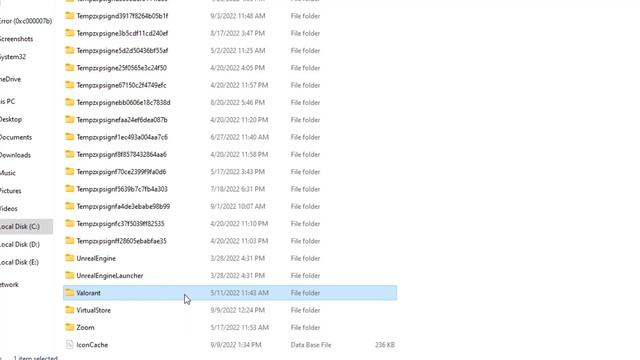Click File folder type in Zoom row
This screenshot has height=360, width=640.
pyautogui.click(x=305, y=327)
